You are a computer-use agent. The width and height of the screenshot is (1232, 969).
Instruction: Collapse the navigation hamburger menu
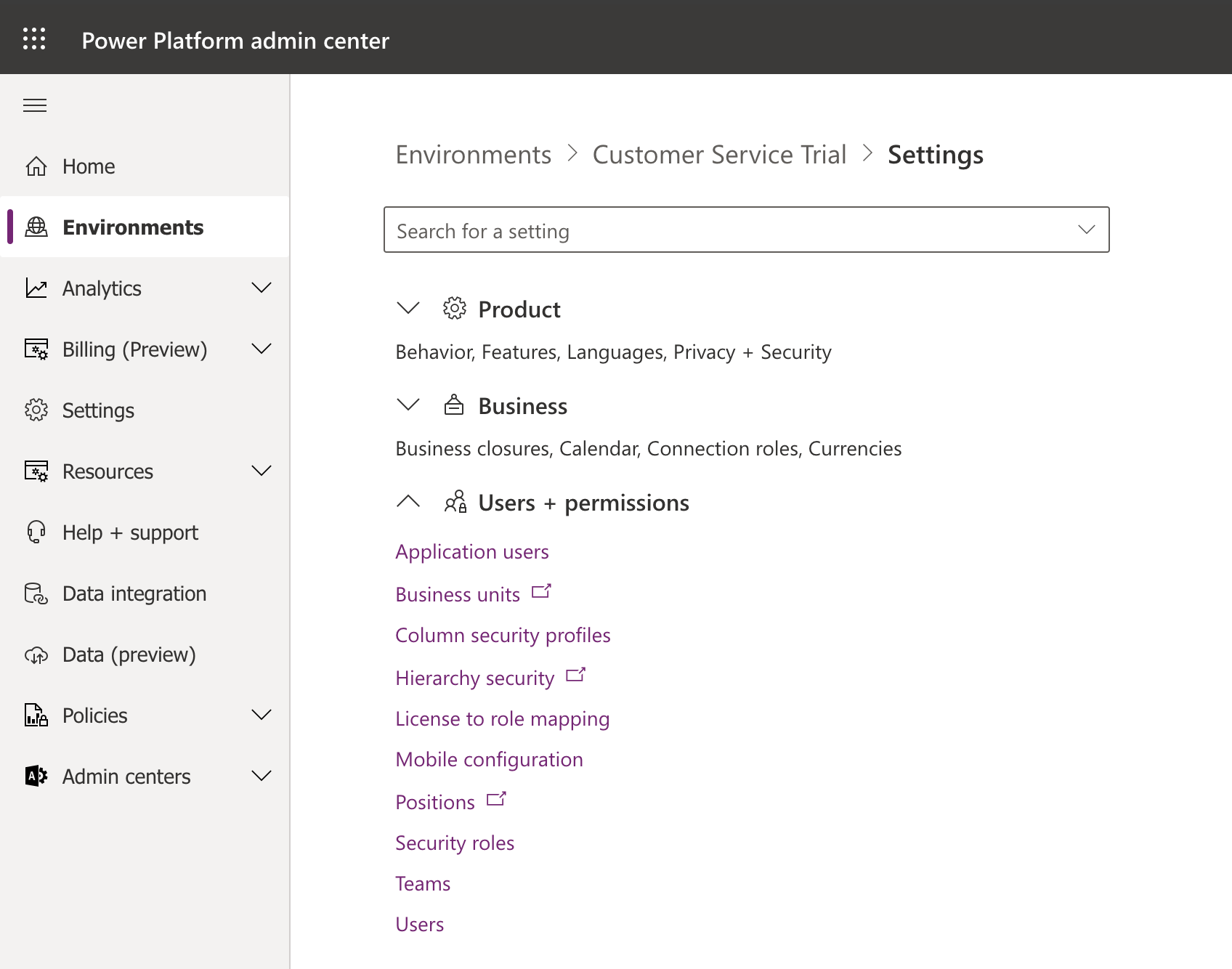coord(35,105)
